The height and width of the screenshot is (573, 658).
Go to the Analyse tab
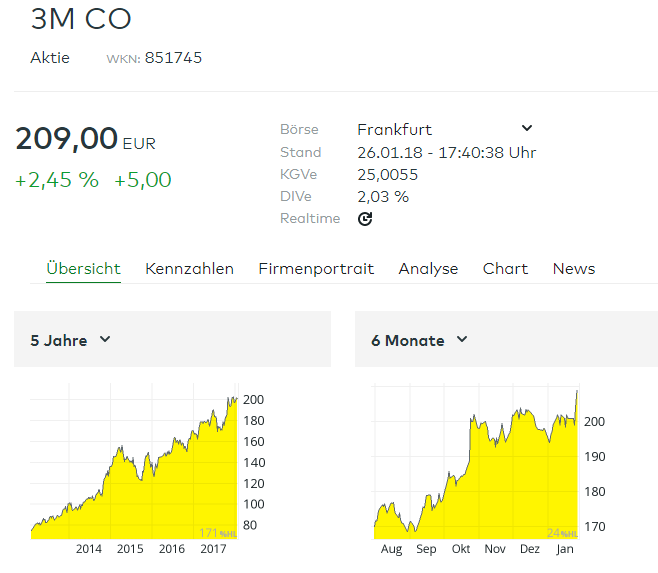(x=428, y=269)
